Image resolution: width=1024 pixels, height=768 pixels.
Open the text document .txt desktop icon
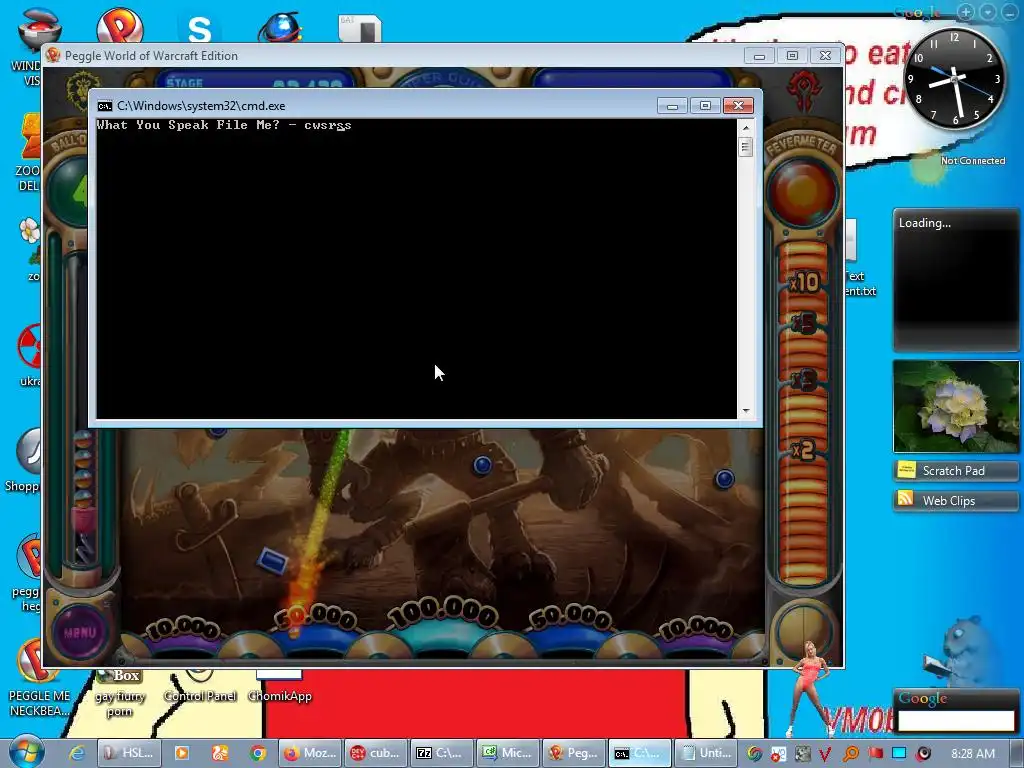[859, 258]
